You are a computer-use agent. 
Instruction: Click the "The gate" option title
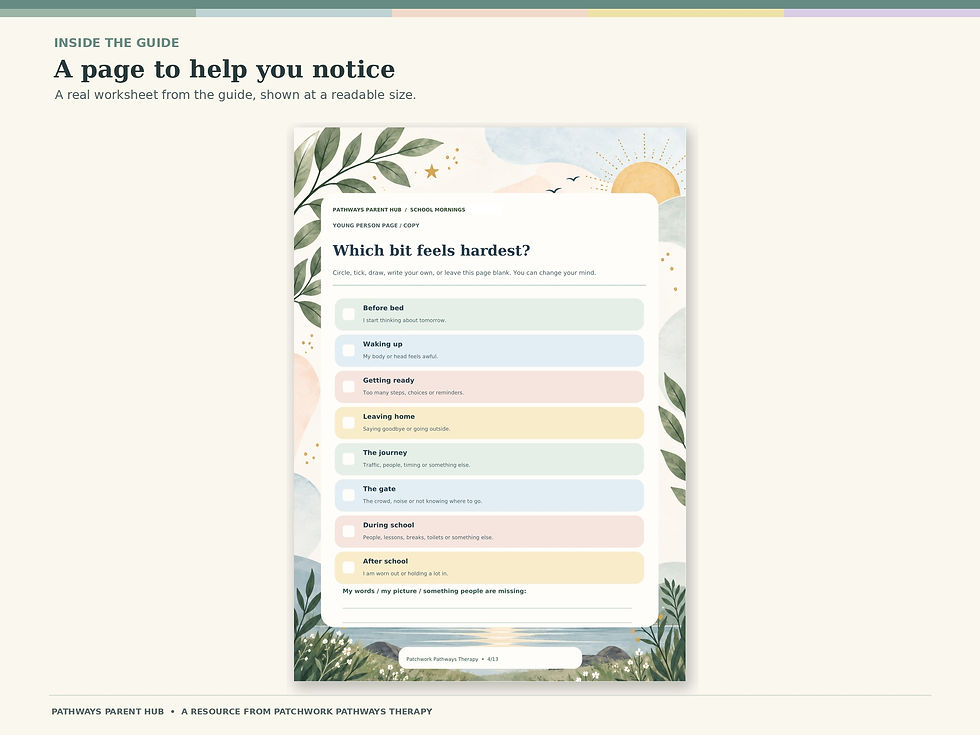coord(379,489)
